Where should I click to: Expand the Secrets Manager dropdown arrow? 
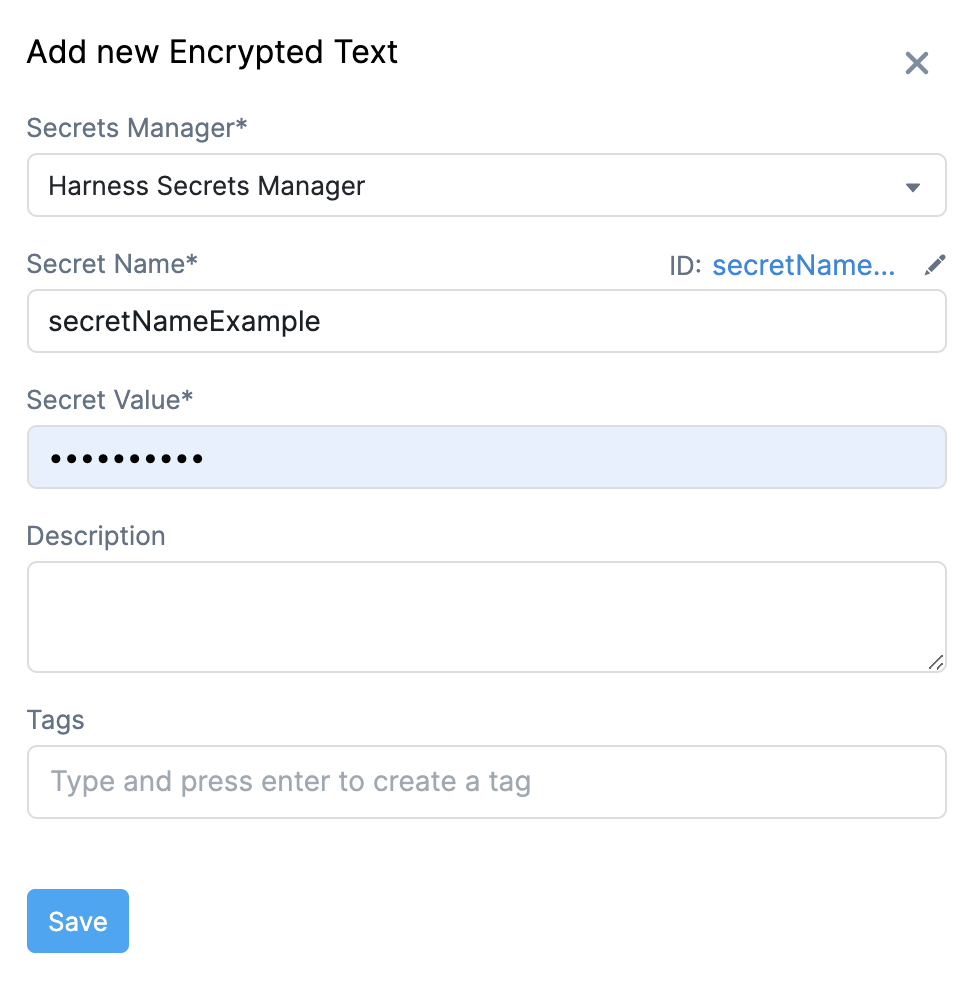click(913, 187)
